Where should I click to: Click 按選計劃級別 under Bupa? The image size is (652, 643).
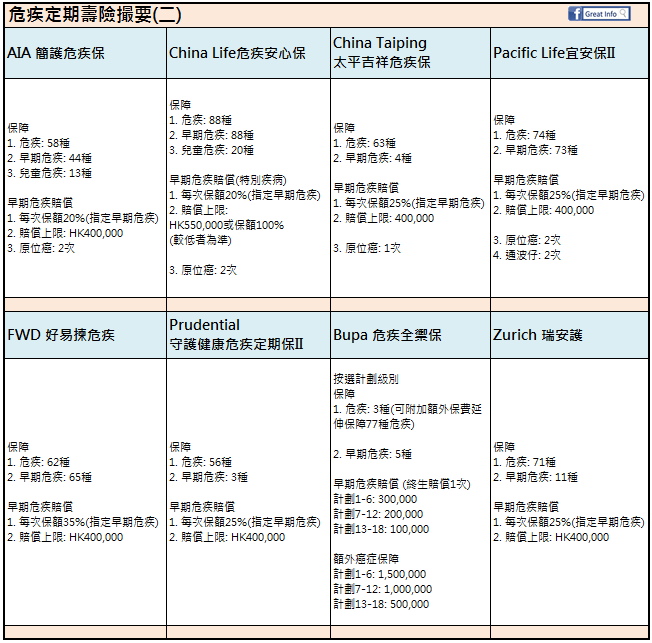[x=366, y=379]
